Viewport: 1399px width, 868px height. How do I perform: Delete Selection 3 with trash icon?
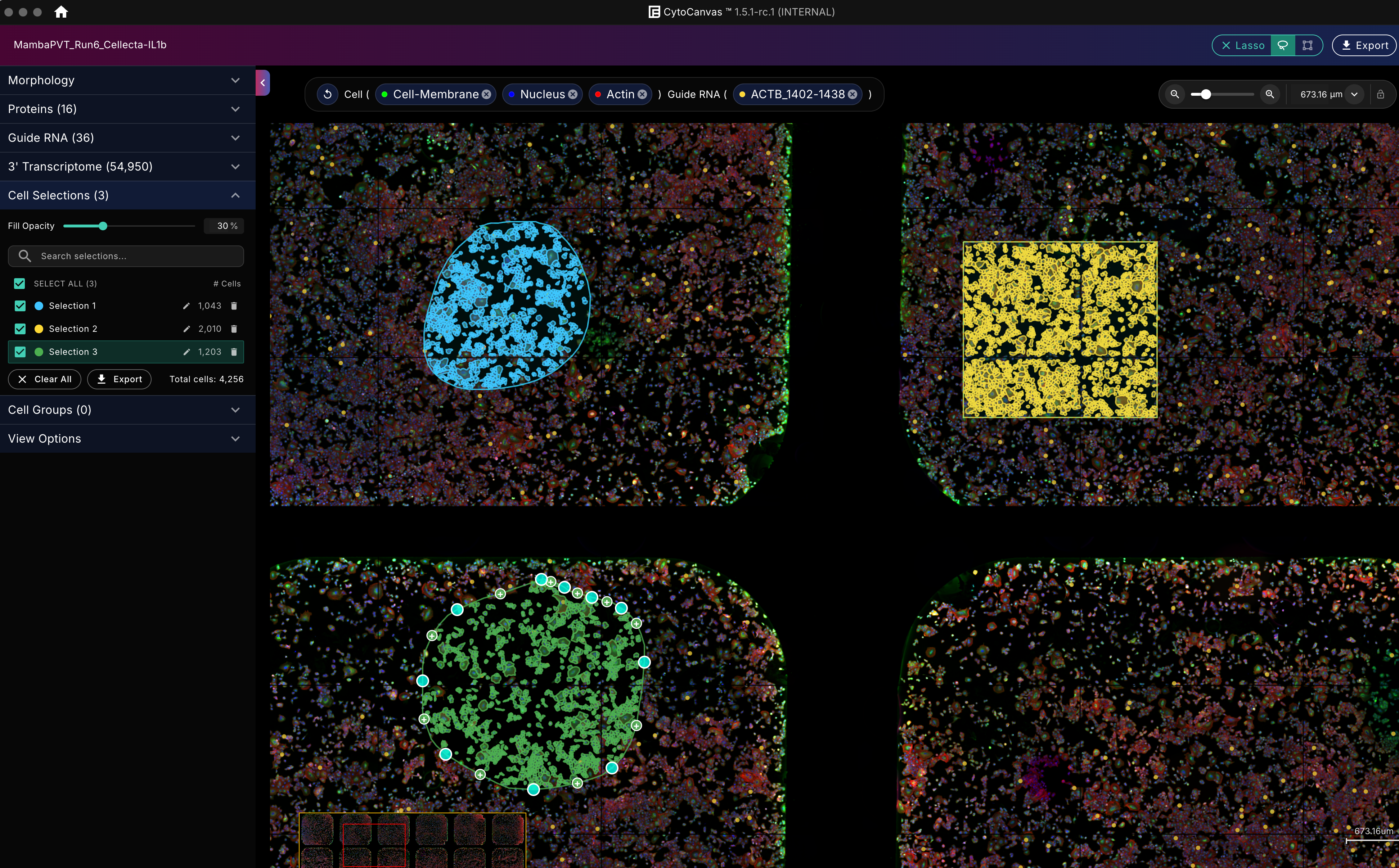[x=234, y=352]
